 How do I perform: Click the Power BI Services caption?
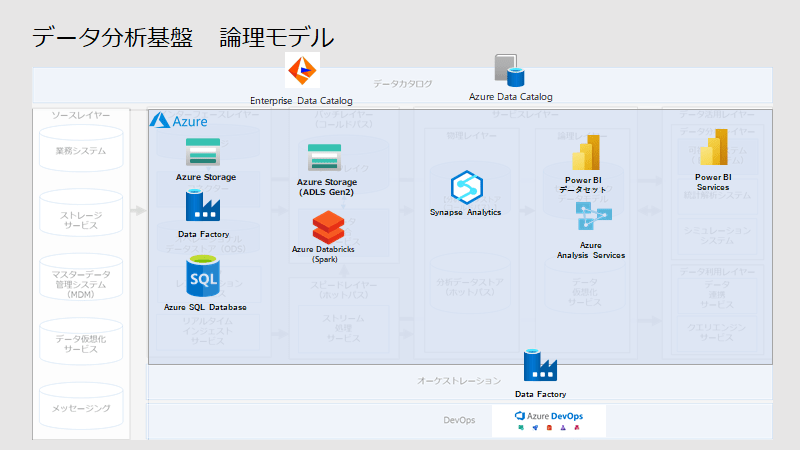(713, 182)
